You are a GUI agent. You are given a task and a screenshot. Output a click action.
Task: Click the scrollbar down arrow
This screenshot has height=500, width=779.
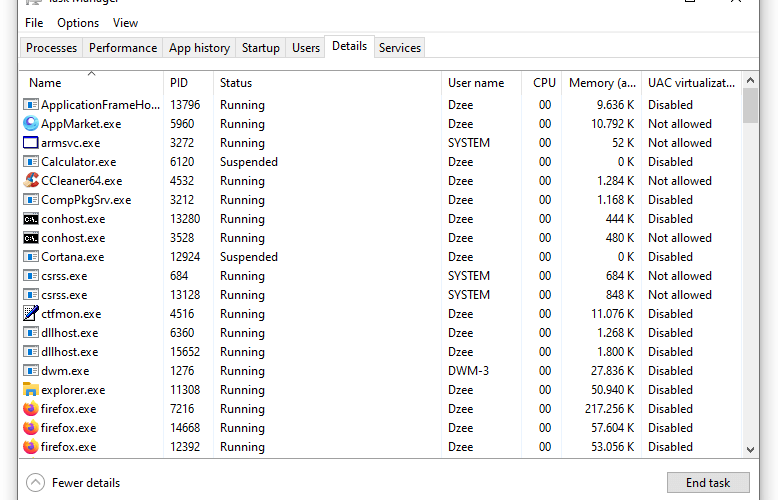click(750, 450)
